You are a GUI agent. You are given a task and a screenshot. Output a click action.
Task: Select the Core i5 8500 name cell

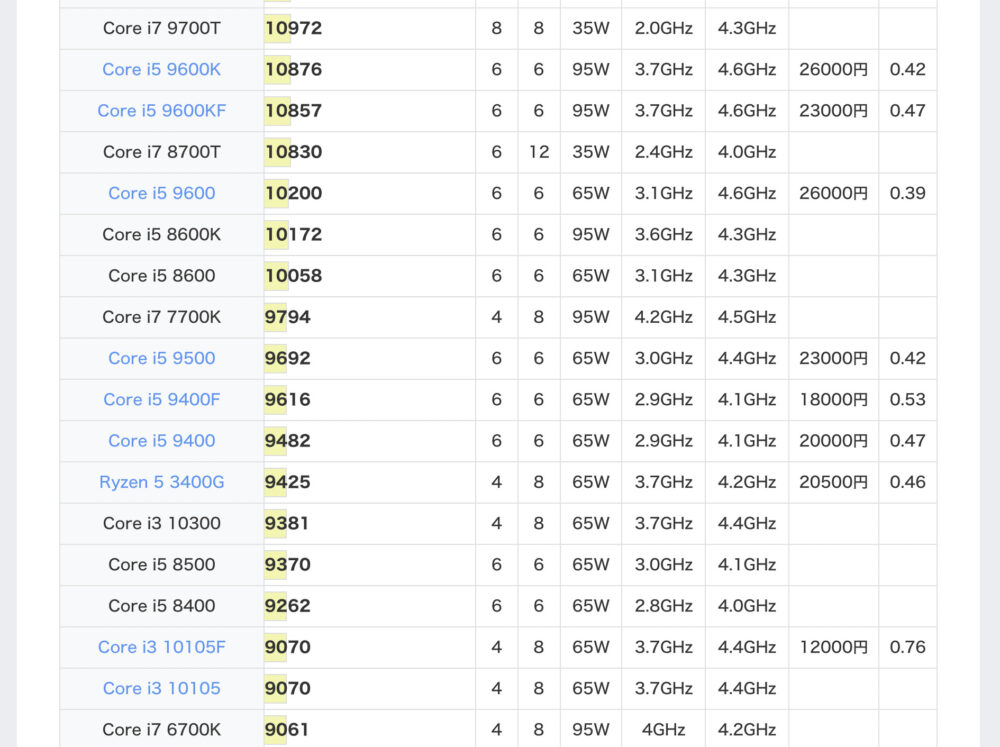pos(161,565)
